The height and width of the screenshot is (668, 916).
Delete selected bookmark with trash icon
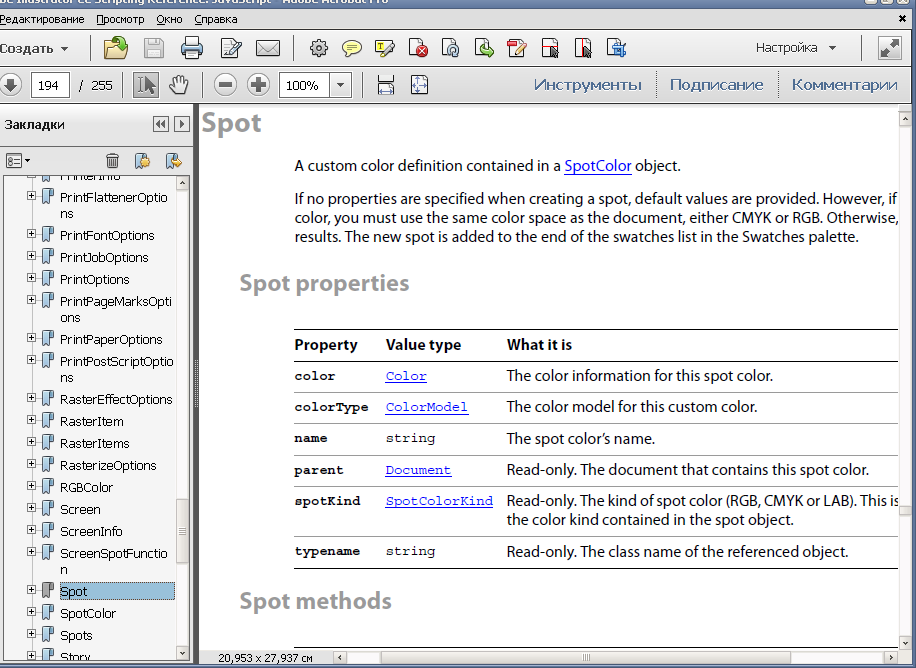[x=113, y=160]
